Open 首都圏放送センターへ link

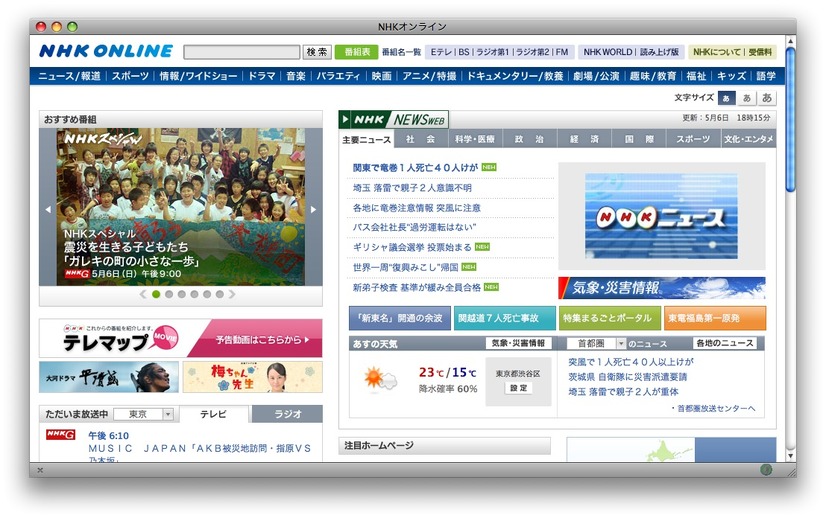pos(715,408)
